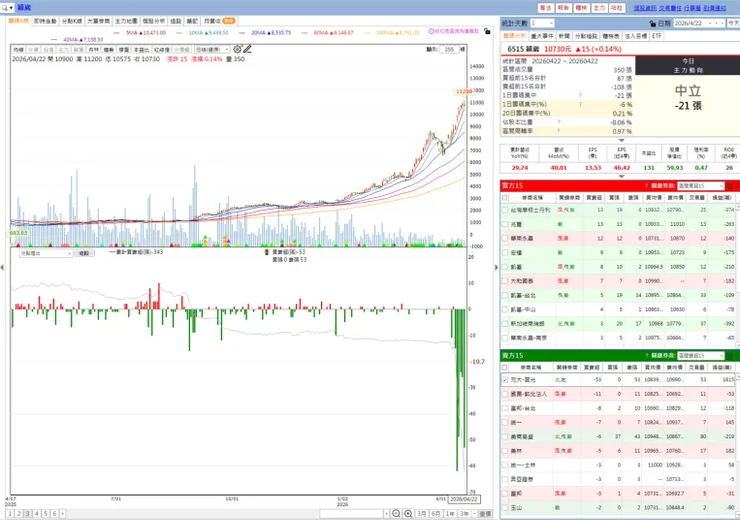Open the 統計天數 dropdown

tap(542, 23)
